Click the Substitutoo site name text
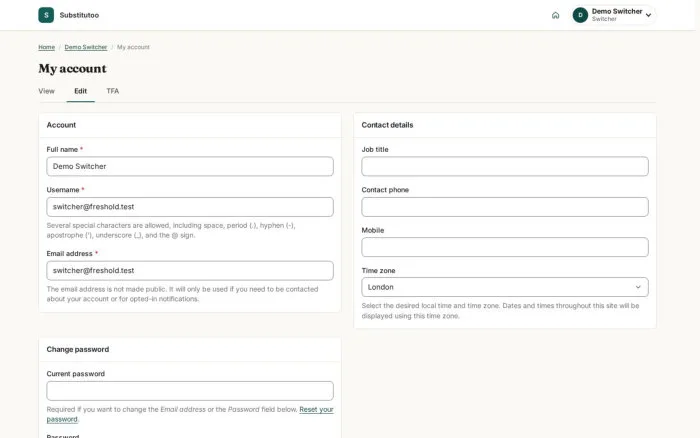 pyautogui.click(x=79, y=15)
